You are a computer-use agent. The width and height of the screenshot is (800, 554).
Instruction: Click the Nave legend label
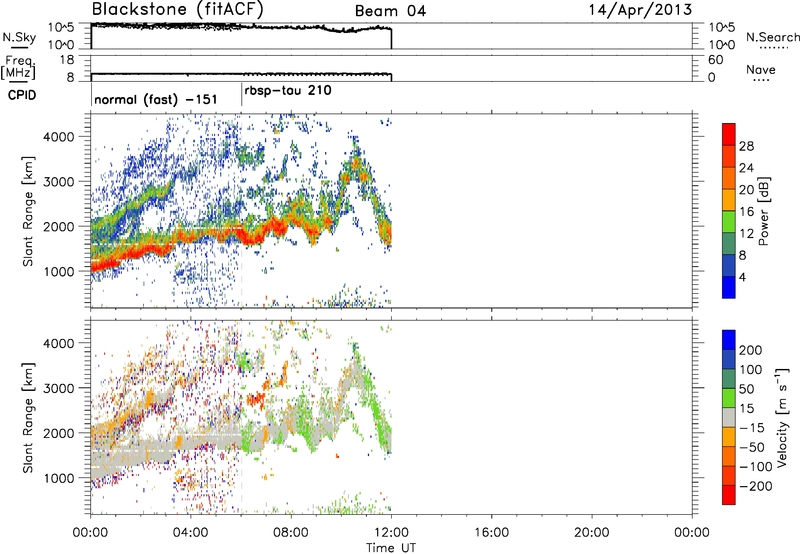pyautogui.click(x=761, y=69)
